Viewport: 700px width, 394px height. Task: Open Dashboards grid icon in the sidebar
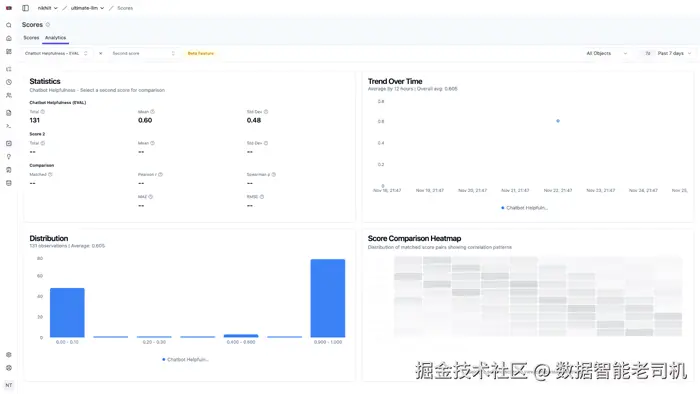tap(8, 51)
